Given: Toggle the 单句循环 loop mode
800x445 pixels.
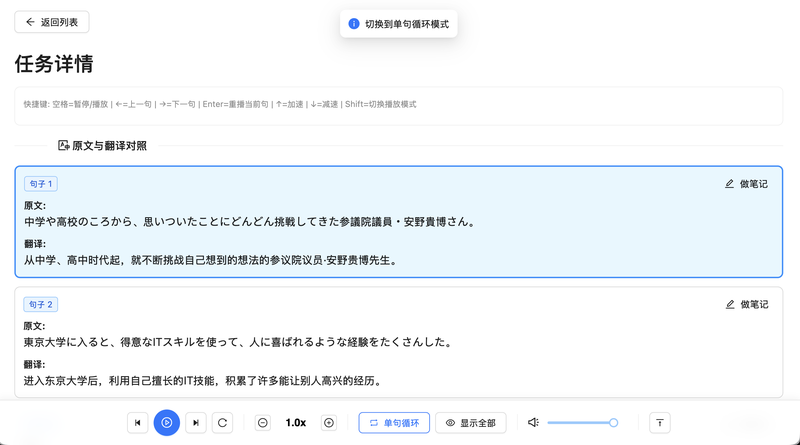Looking at the screenshot, I should (394, 423).
